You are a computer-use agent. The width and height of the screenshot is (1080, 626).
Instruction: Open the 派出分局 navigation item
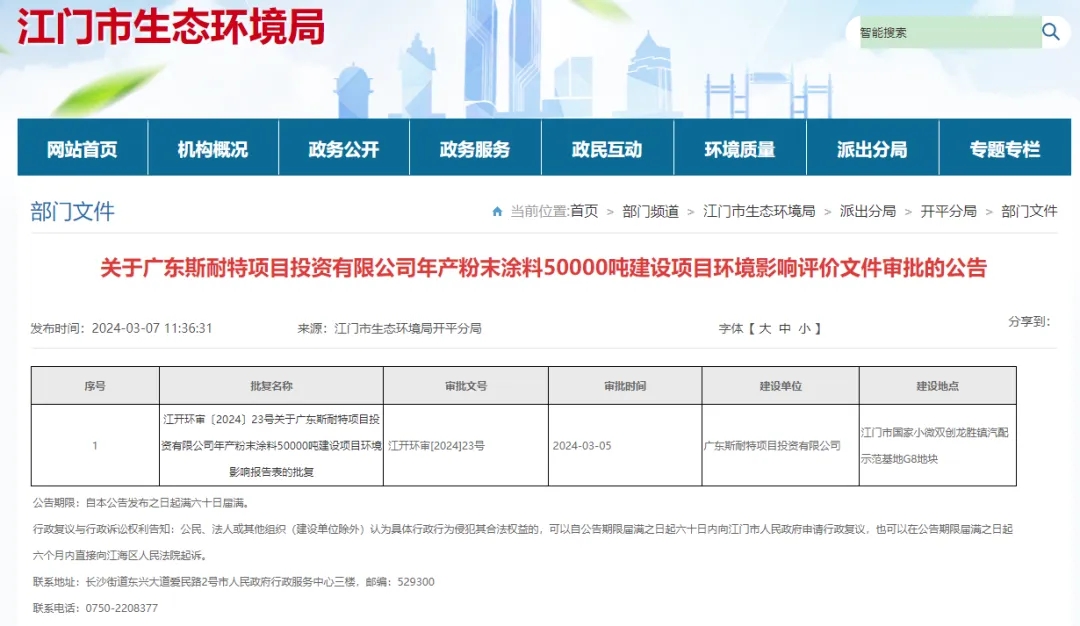coord(872,149)
